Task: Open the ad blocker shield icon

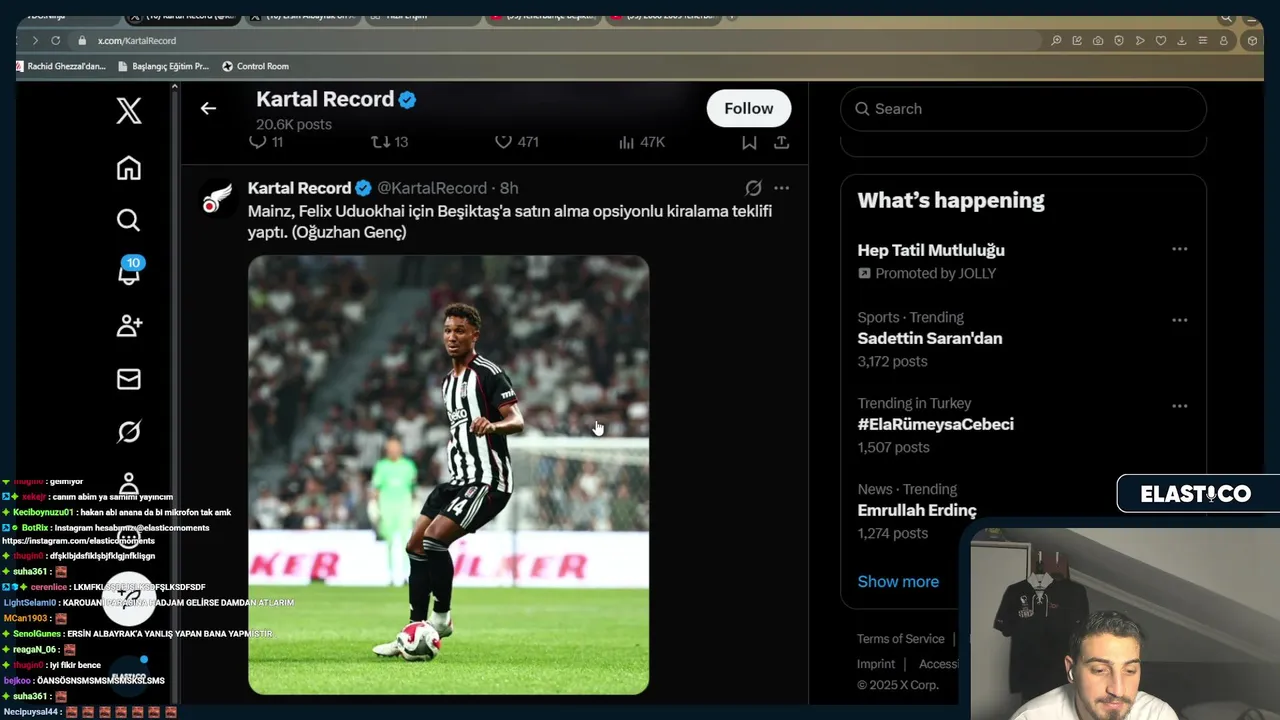Action: pos(1119,41)
